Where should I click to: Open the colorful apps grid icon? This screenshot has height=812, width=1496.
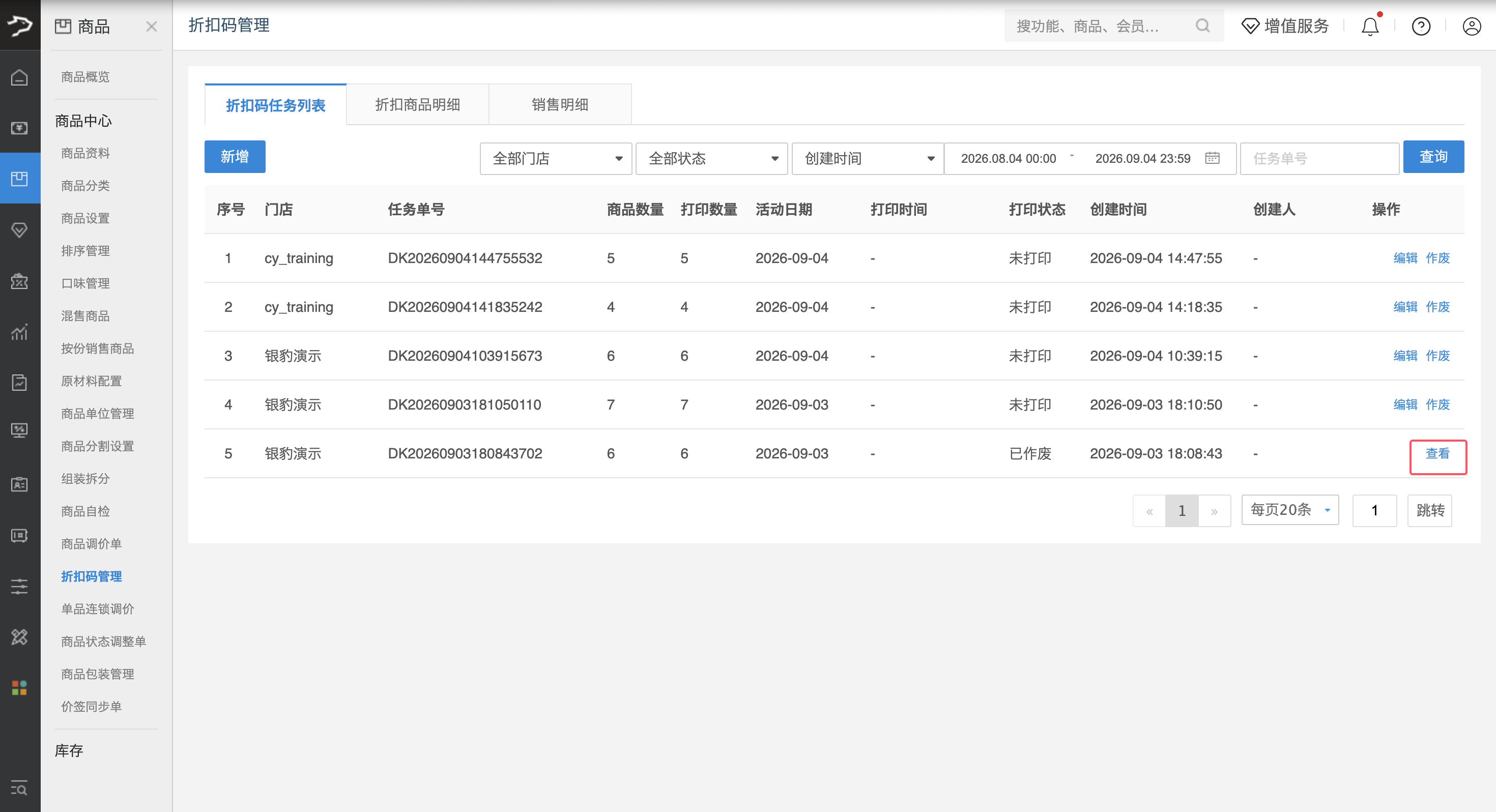click(x=20, y=688)
